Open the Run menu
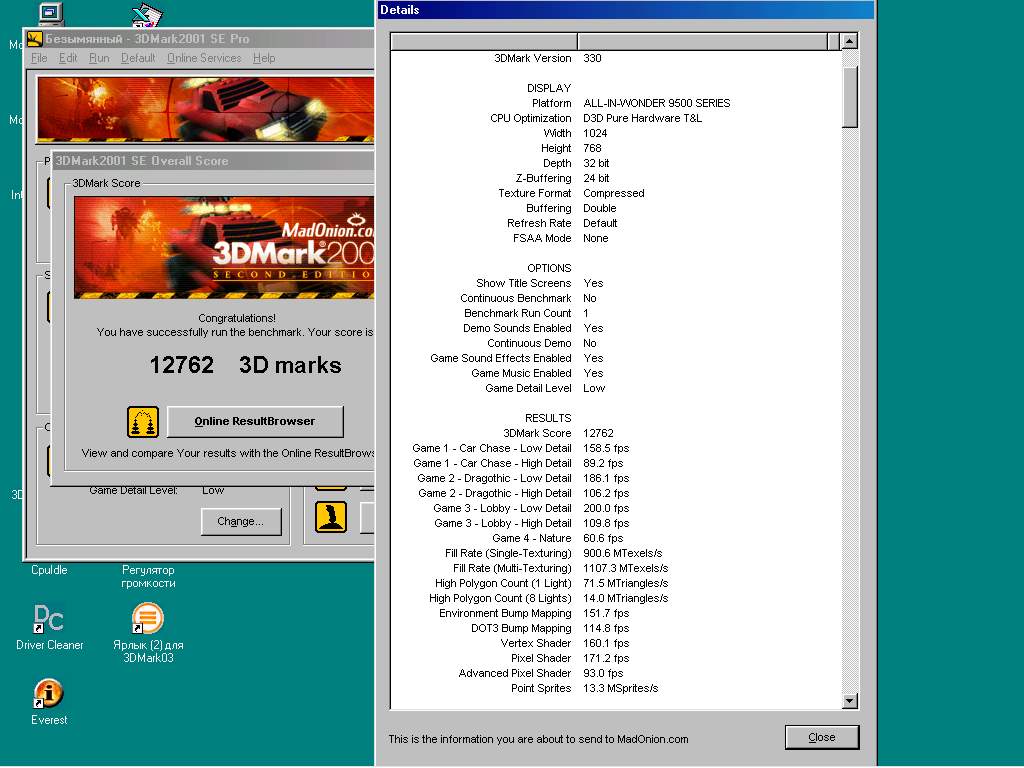The image size is (1024, 768). coord(99,58)
